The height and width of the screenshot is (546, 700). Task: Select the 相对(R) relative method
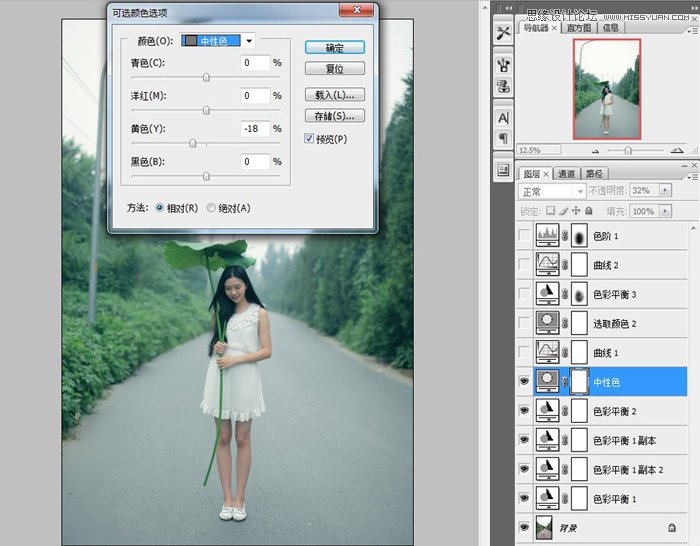pos(159,208)
